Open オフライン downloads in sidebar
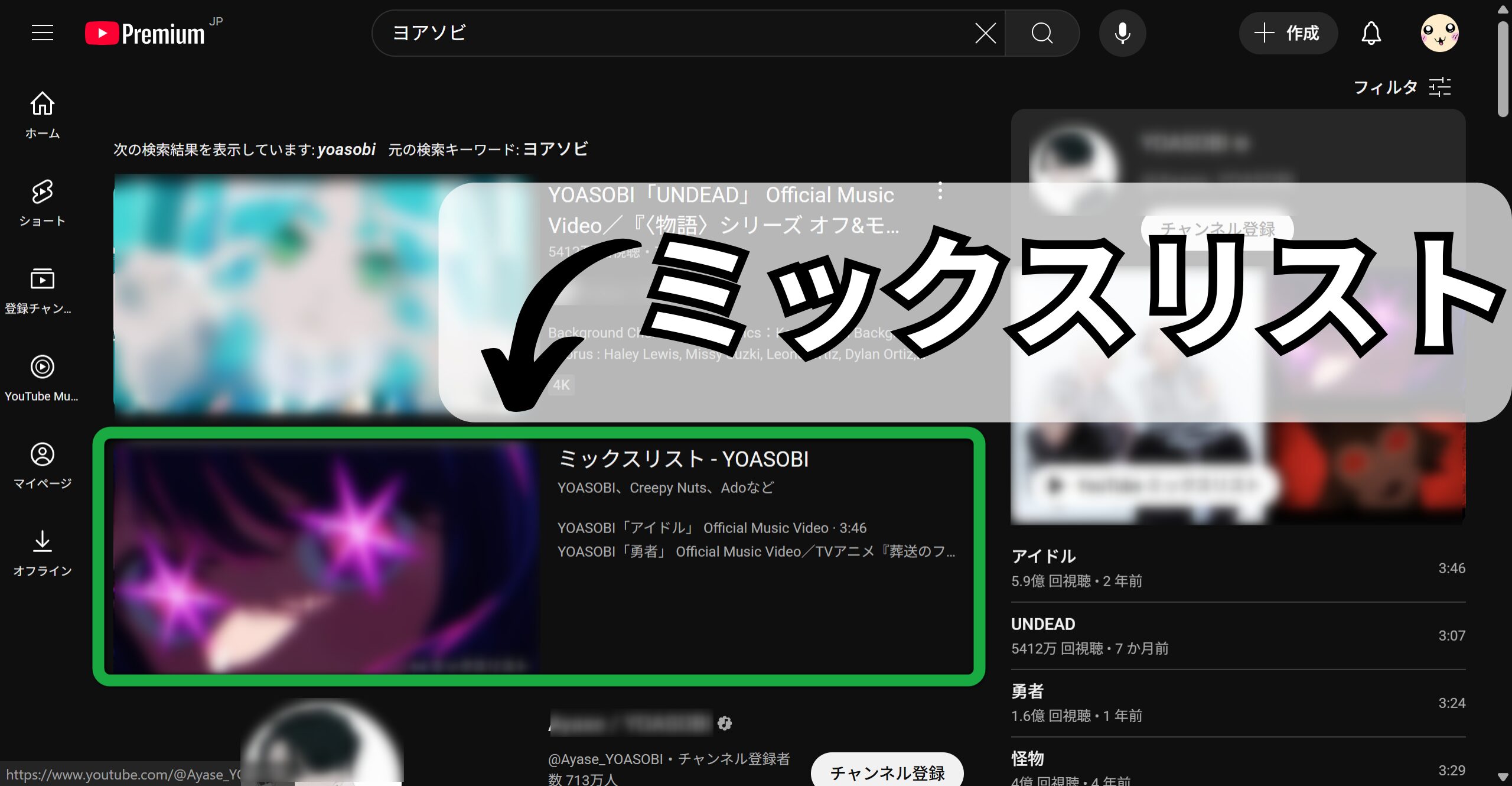Viewport: 1512px width, 786px height. pos(43,553)
